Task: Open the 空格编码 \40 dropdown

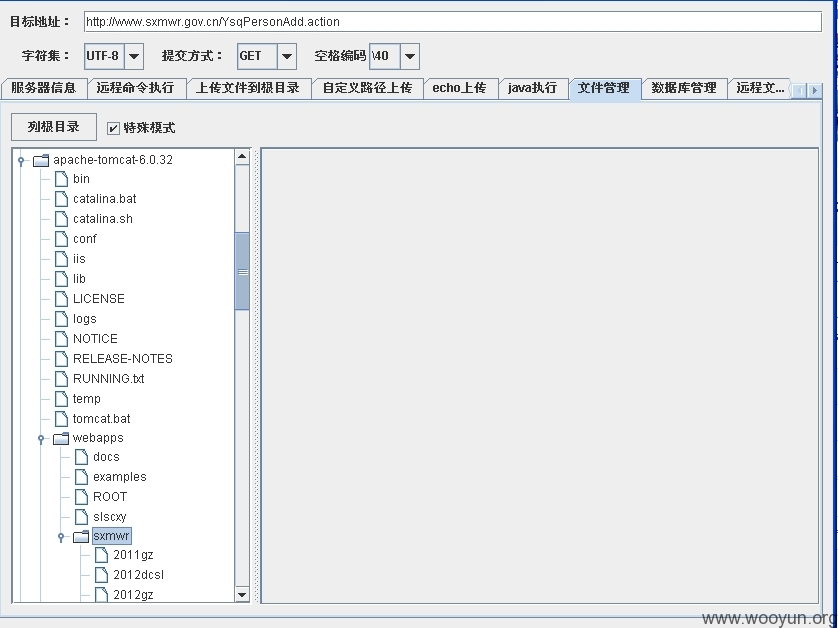Action: [x=410, y=56]
